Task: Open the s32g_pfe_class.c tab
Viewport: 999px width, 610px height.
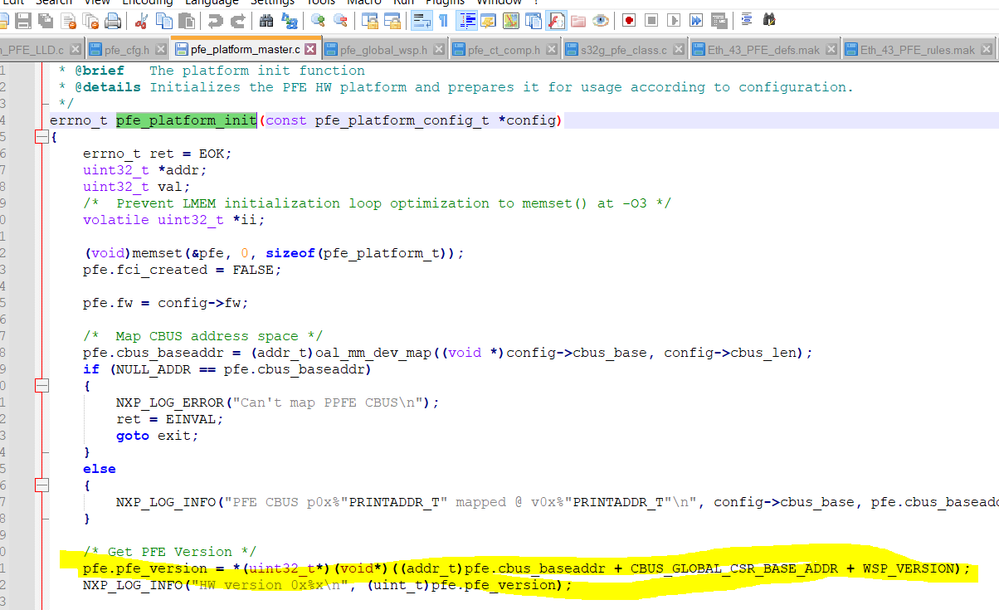Action: click(624, 50)
